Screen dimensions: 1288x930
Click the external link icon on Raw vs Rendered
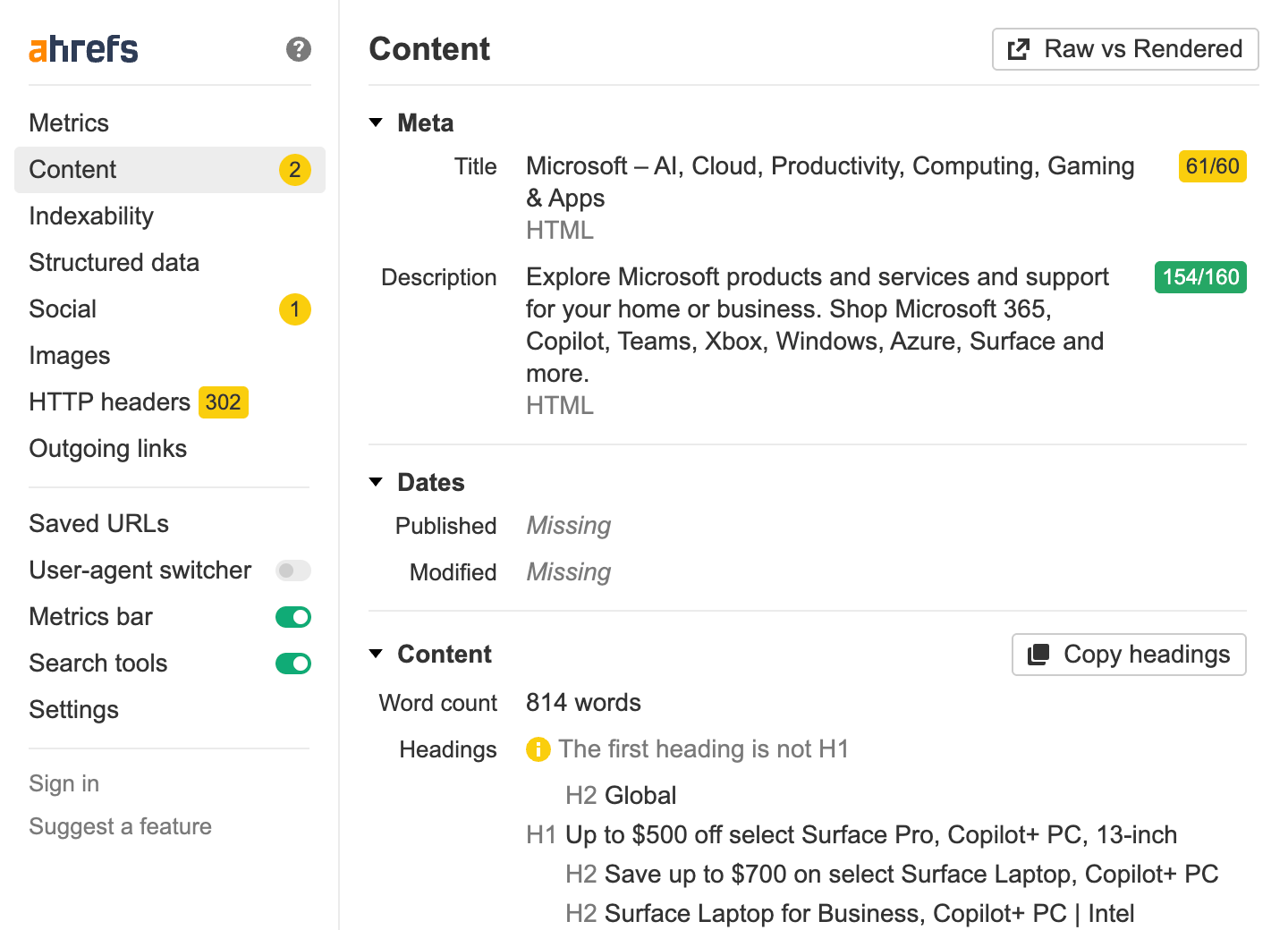pos(1019,49)
